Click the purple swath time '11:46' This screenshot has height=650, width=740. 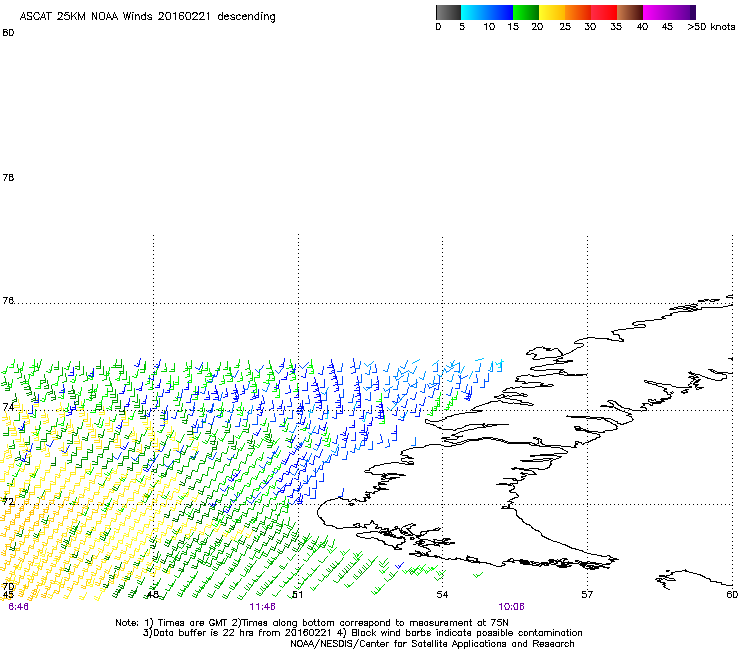click(262, 607)
